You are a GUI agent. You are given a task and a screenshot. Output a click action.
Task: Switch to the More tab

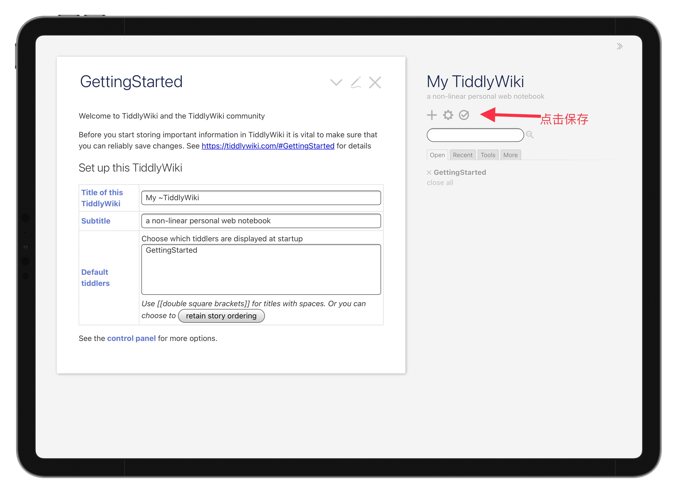click(510, 155)
